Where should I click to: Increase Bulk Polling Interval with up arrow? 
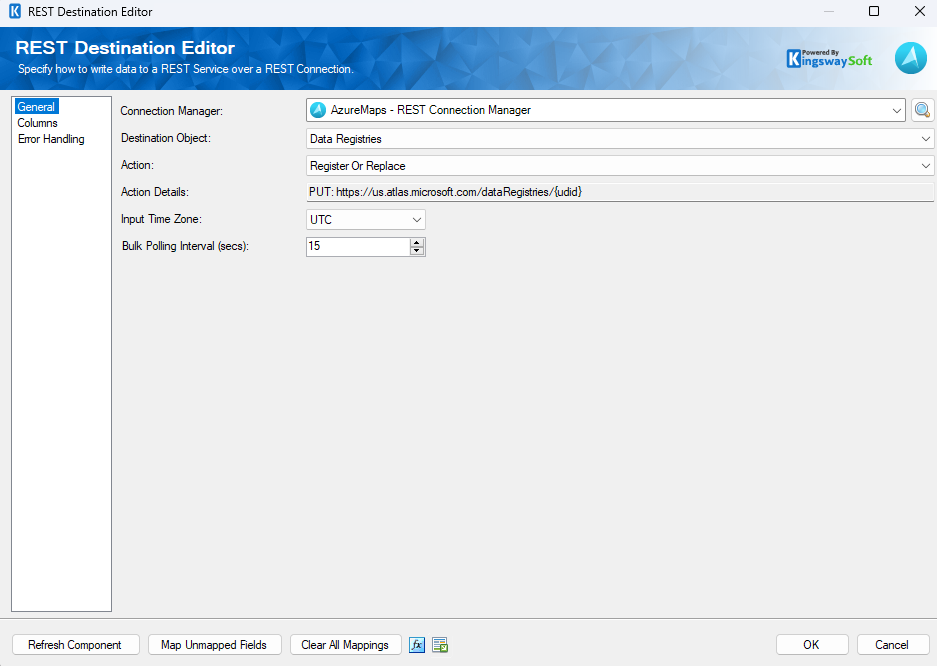(x=417, y=242)
